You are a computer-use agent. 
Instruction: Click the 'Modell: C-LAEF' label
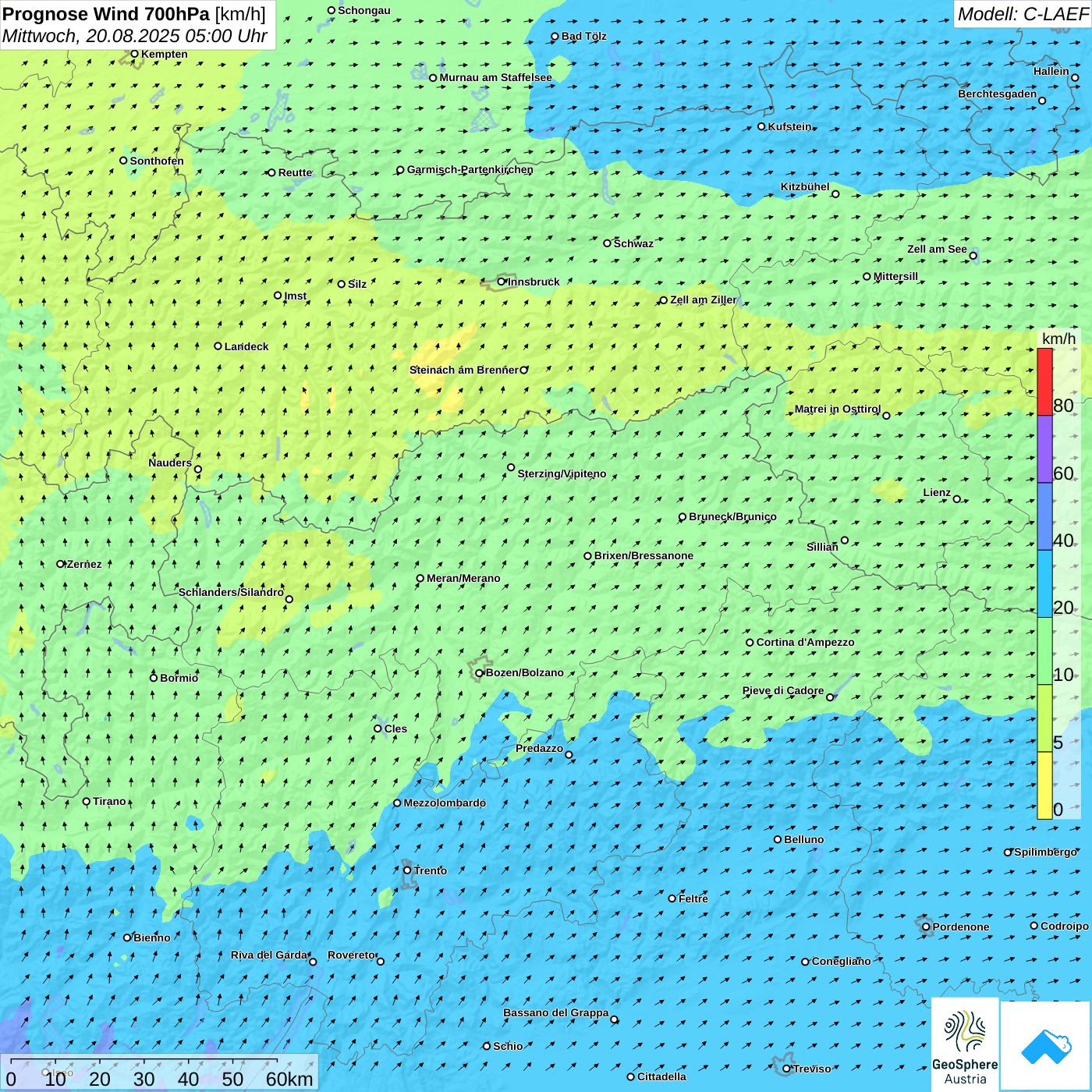1022,14
